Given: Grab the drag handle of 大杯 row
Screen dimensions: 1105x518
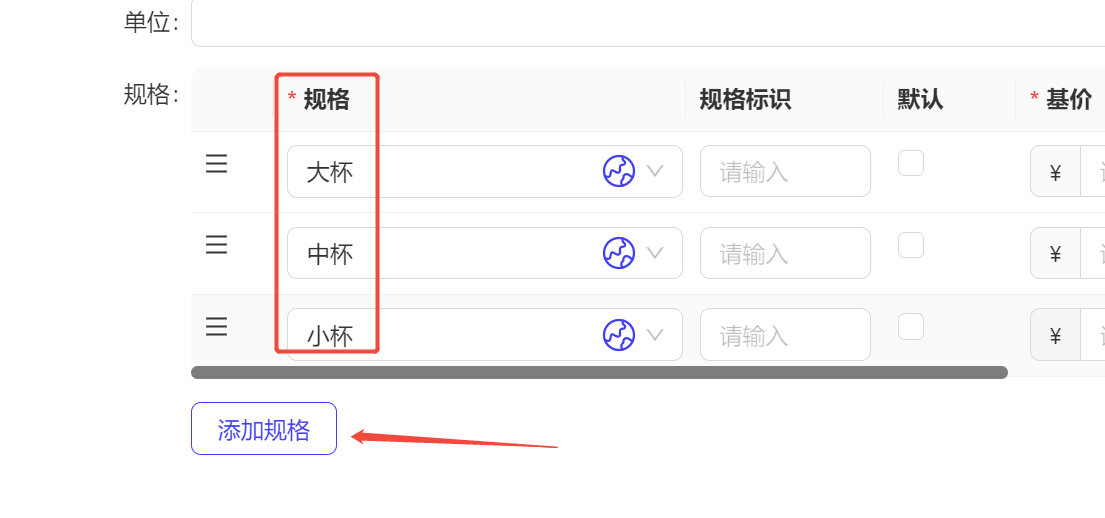Looking at the screenshot, I should 216,164.
